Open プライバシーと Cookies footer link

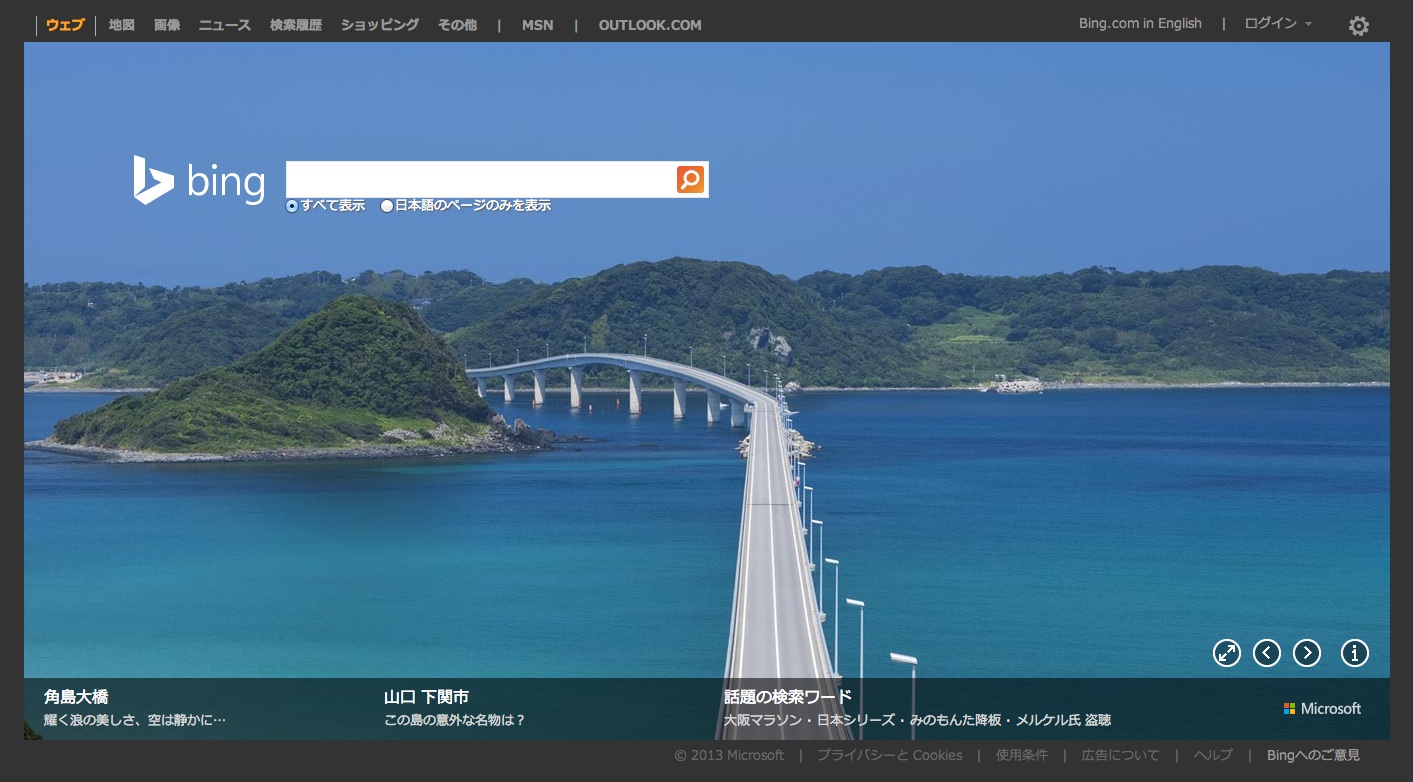tap(889, 755)
